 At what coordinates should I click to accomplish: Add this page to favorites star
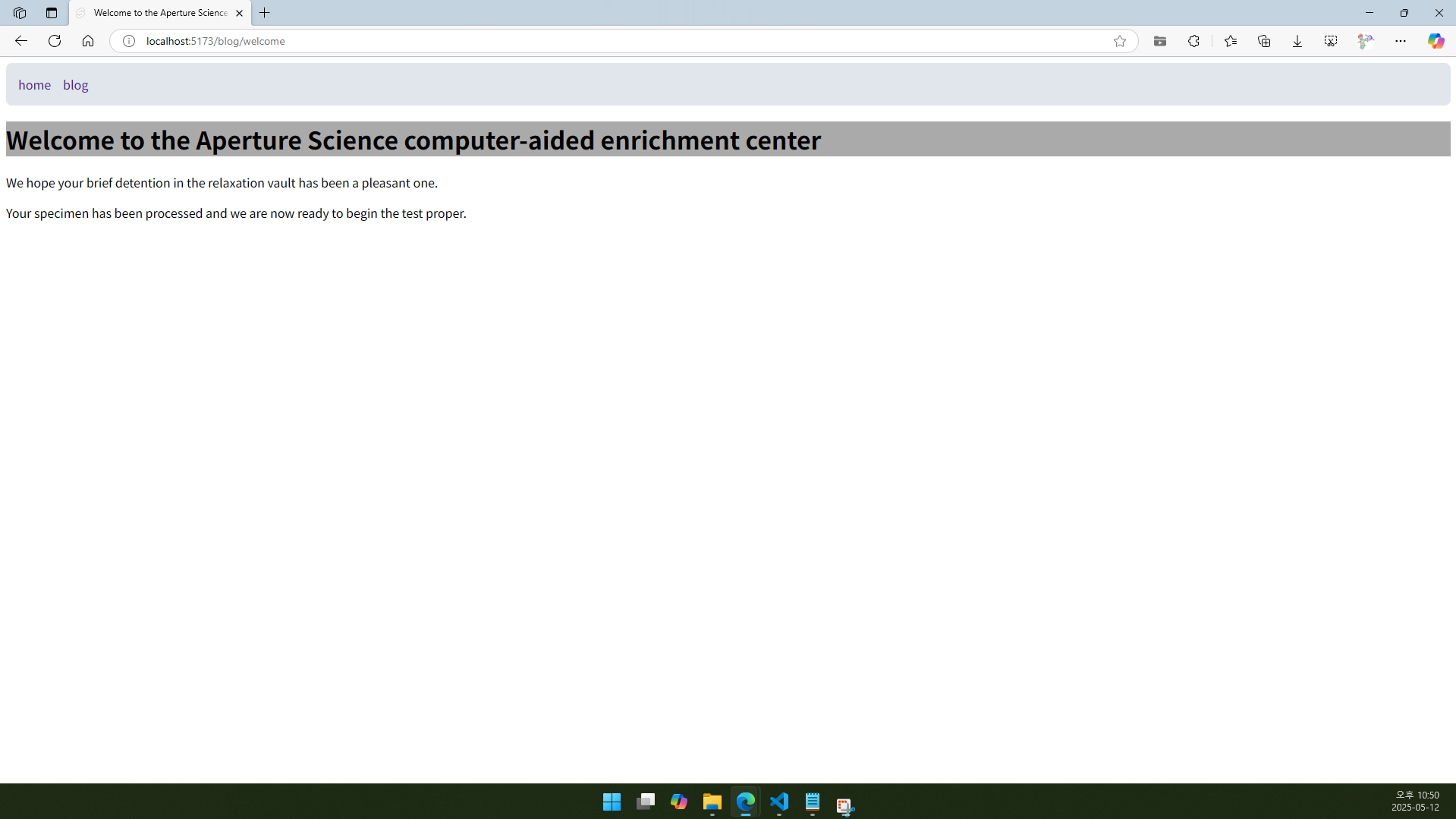coord(1120,41)
